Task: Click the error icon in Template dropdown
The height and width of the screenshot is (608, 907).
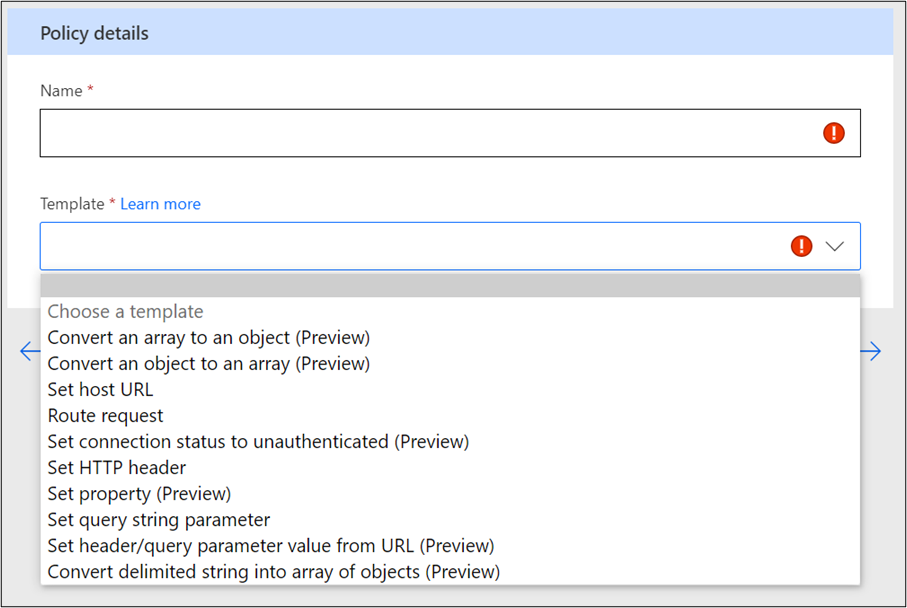Action: pos(801,246)
